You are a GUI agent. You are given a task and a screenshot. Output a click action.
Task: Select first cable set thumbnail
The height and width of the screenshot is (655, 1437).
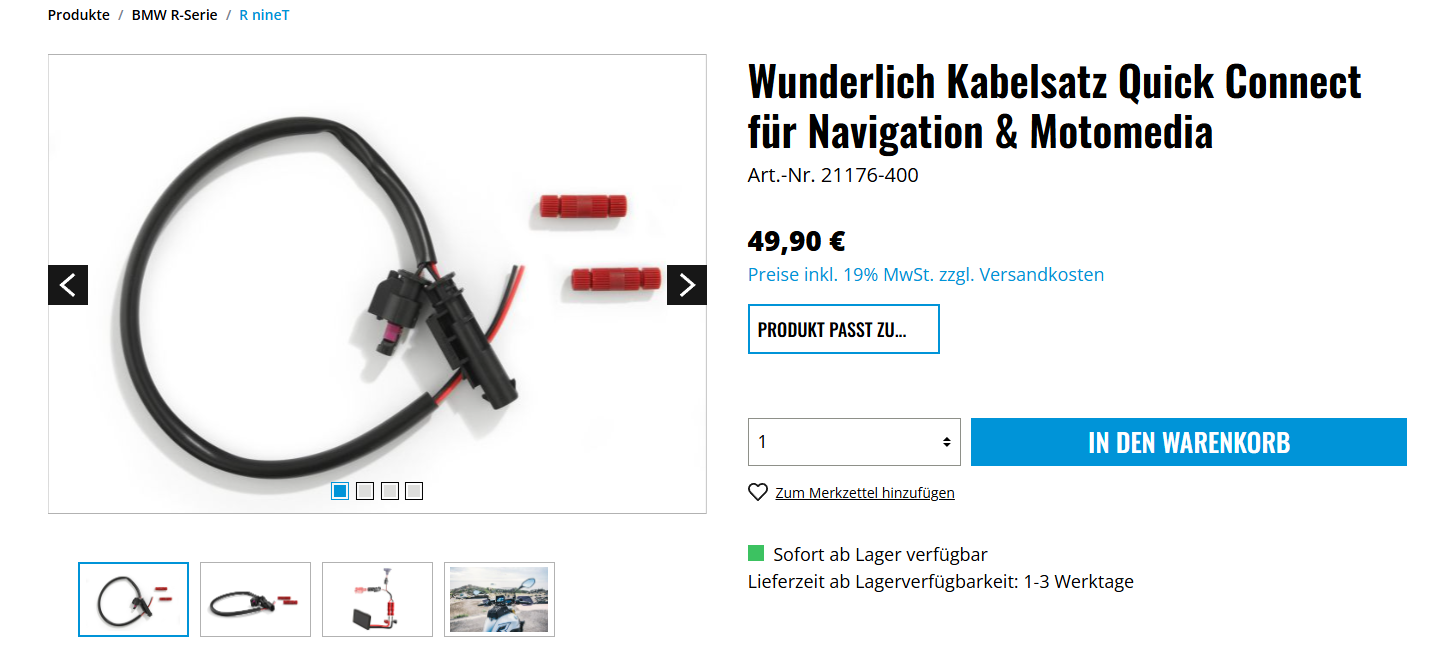point(133,599)
